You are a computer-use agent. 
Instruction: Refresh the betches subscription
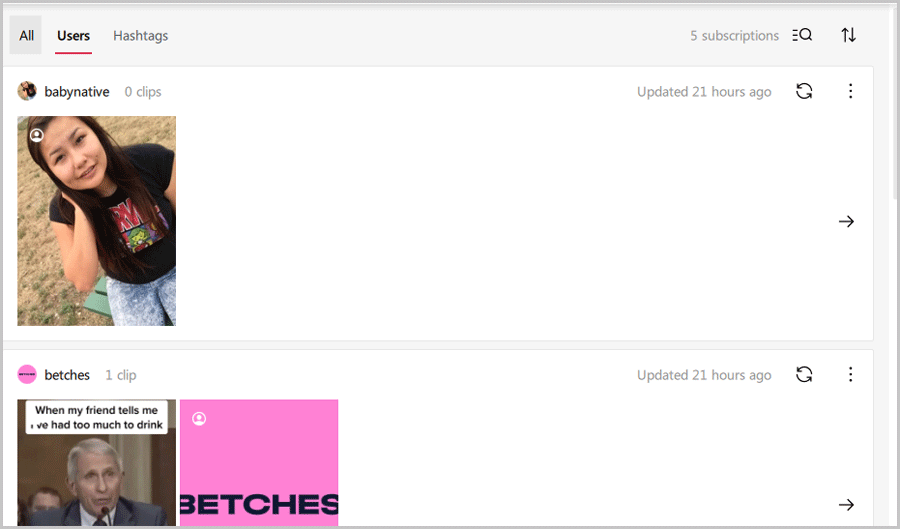coord(804,375)
